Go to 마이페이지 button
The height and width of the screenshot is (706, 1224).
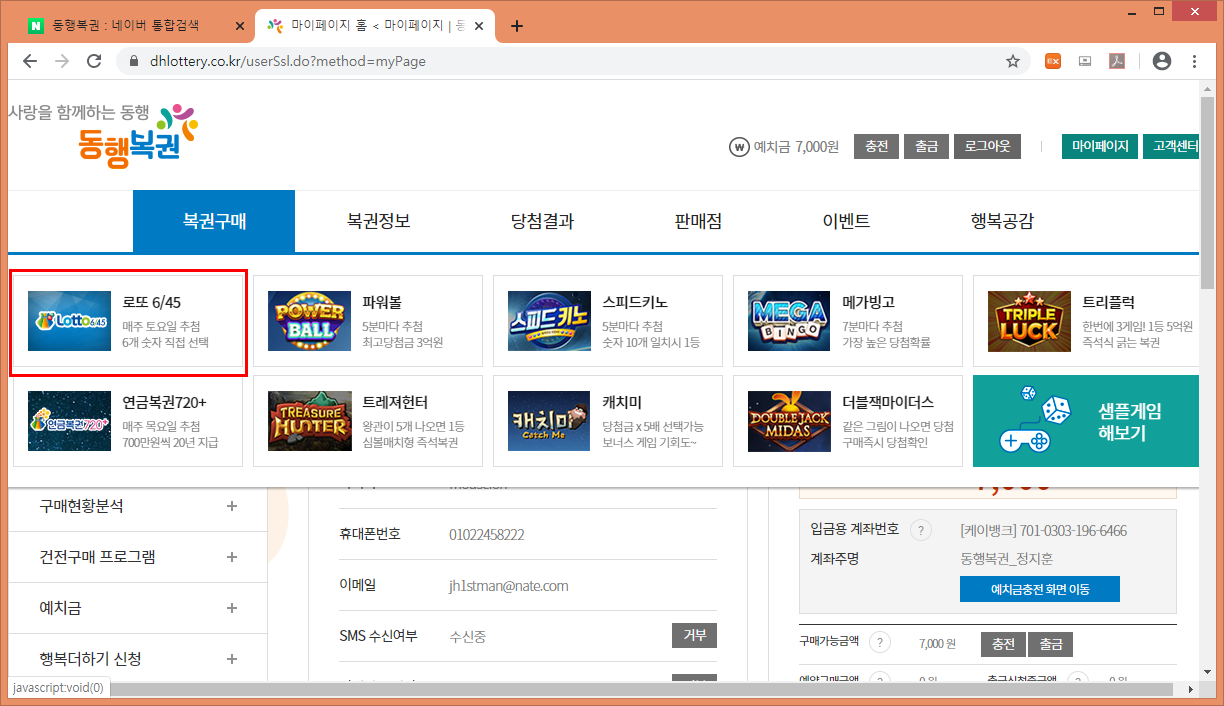click(x=1100, y=146)
